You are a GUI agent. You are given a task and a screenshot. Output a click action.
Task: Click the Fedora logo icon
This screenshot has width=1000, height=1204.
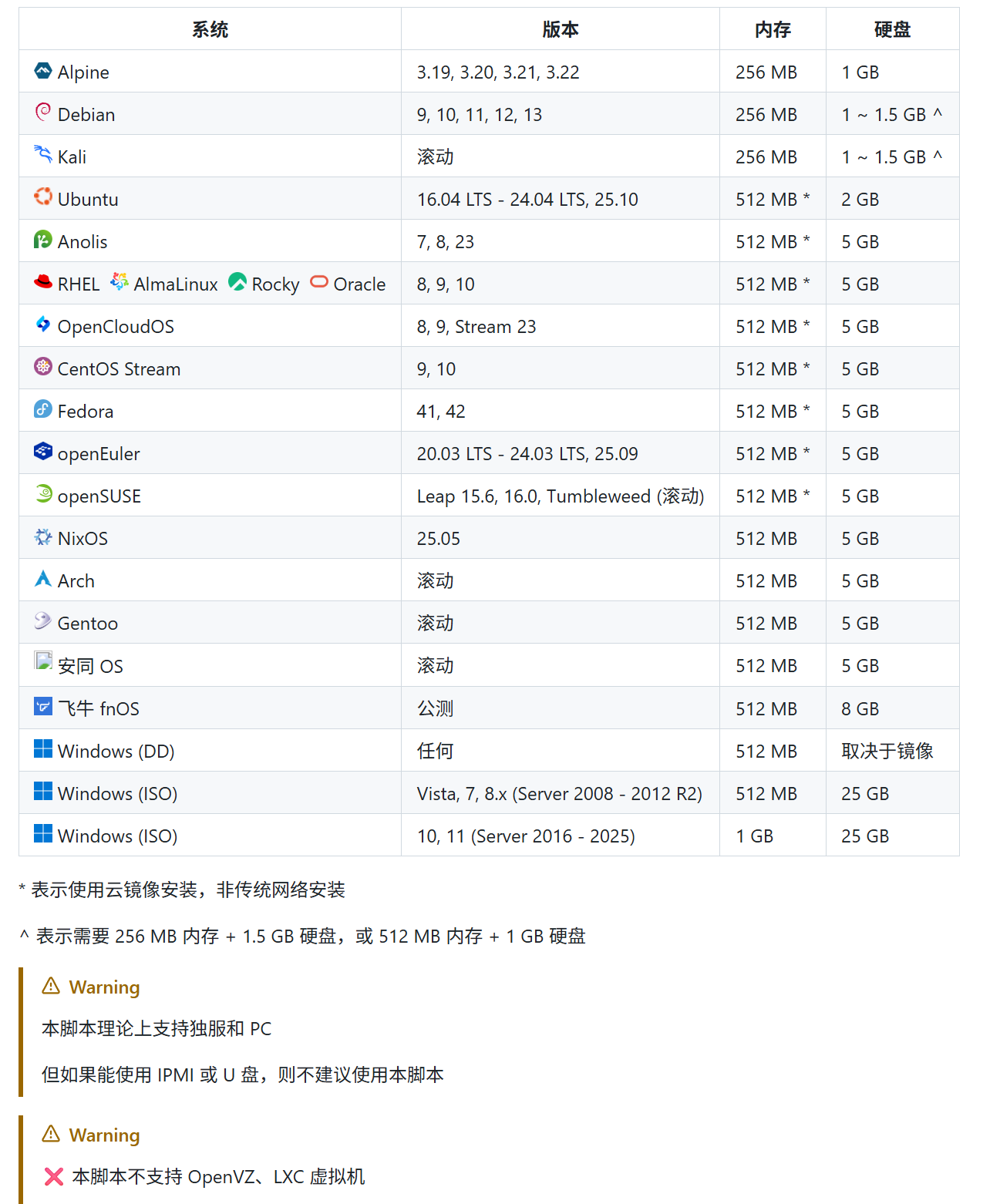pyautogui.click(x=43, y=409)
